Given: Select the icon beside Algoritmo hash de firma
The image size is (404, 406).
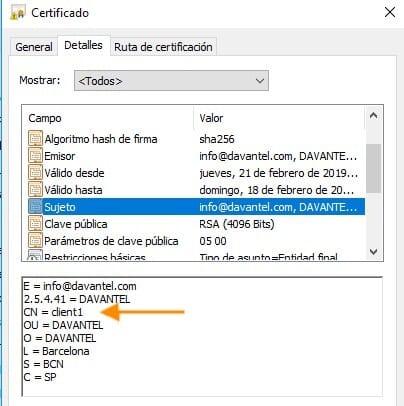Looking at the screenshot, I should point(35,139).
